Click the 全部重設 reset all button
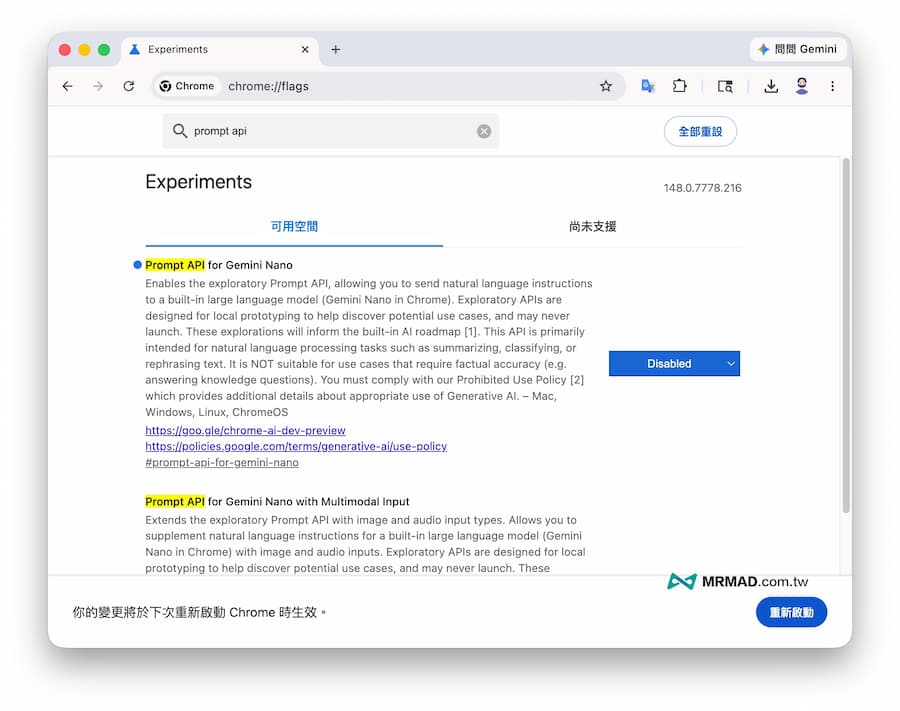The width and height of the screenshot is (900, 711). (700, 131)
